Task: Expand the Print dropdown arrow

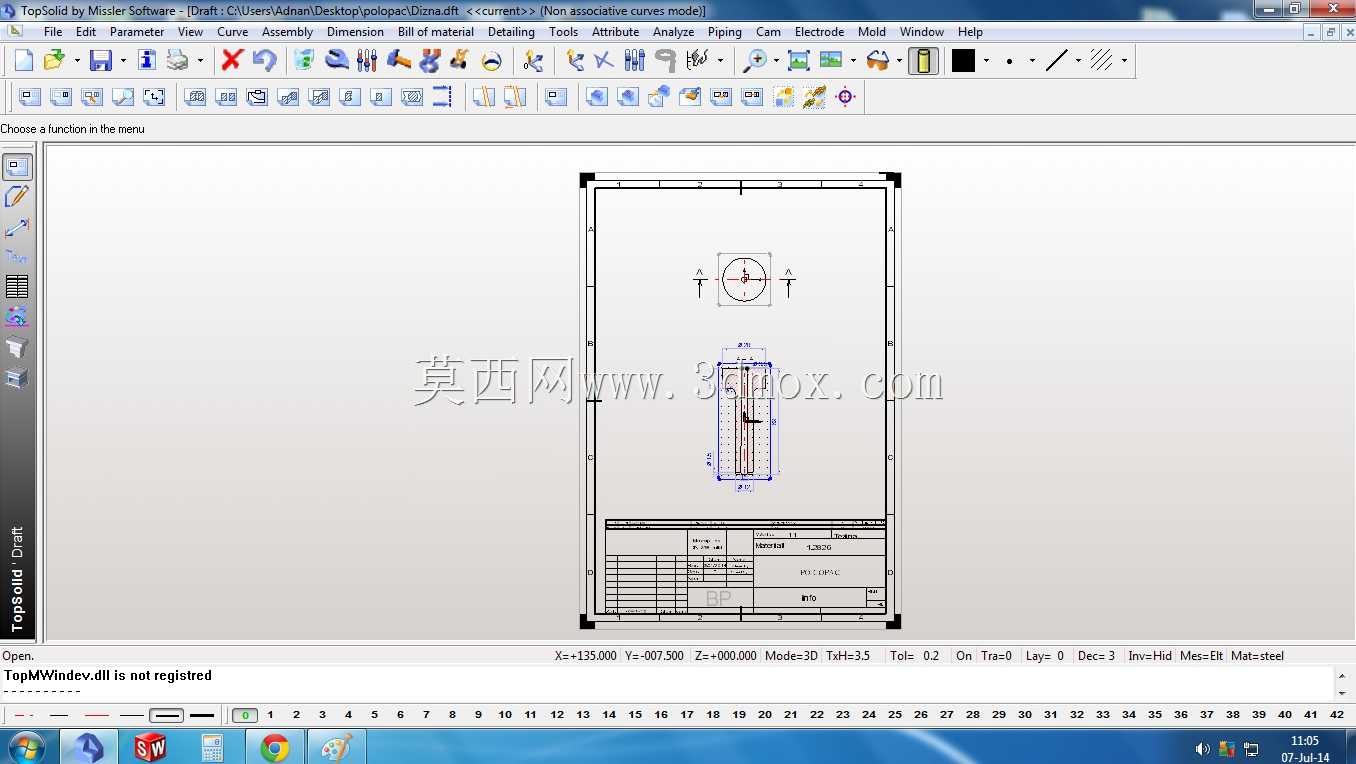Action: pos(200,61)
